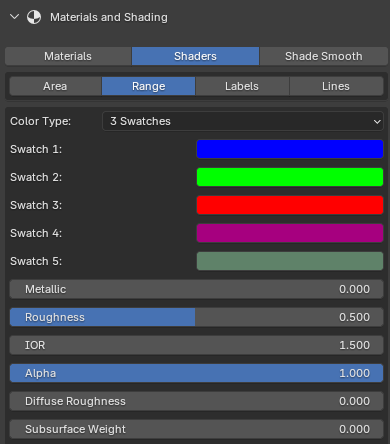
Task: Click the 'Color Type:' label
Action: tap(40, 121)
